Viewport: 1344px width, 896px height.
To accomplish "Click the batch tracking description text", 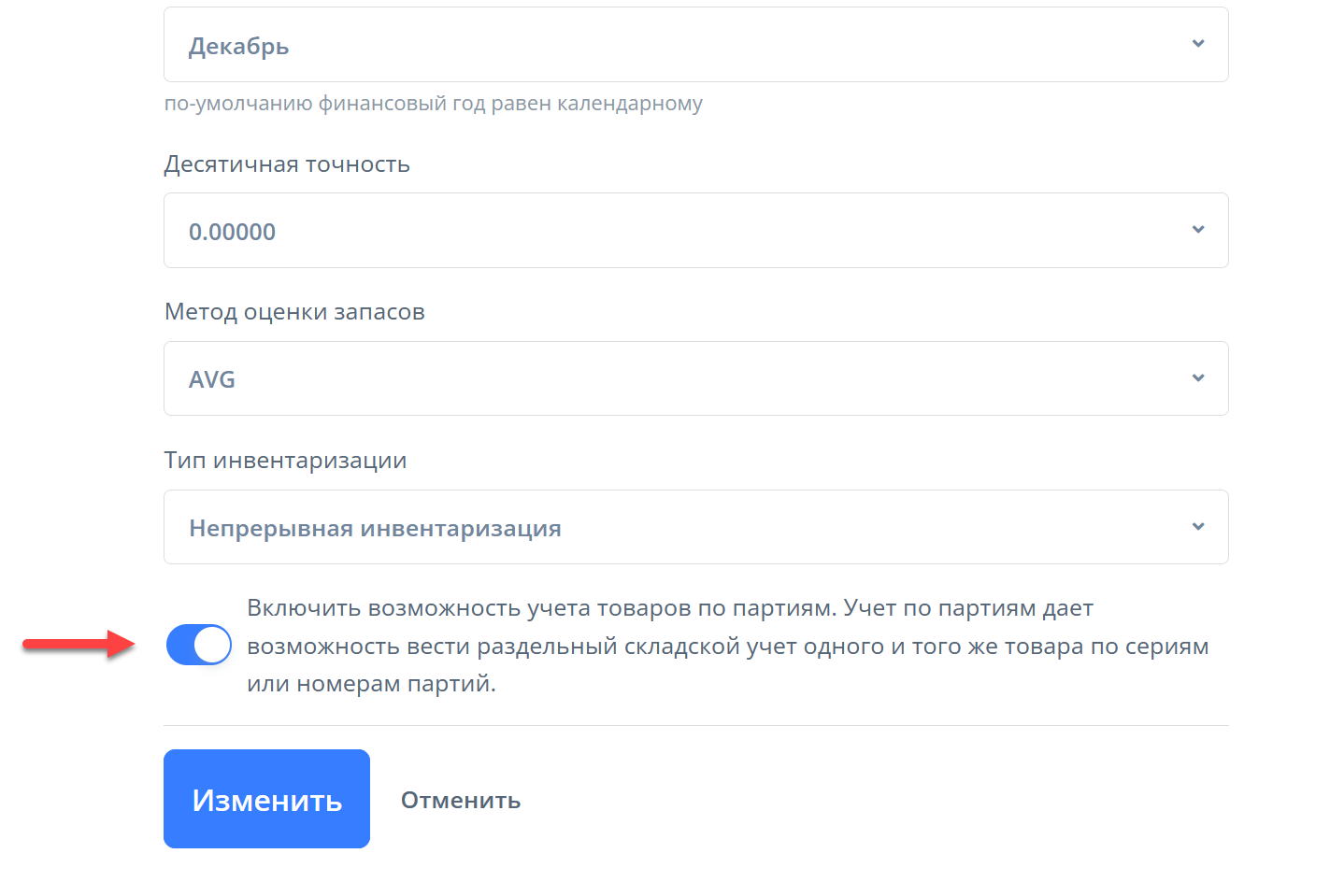I will (726, 646).
